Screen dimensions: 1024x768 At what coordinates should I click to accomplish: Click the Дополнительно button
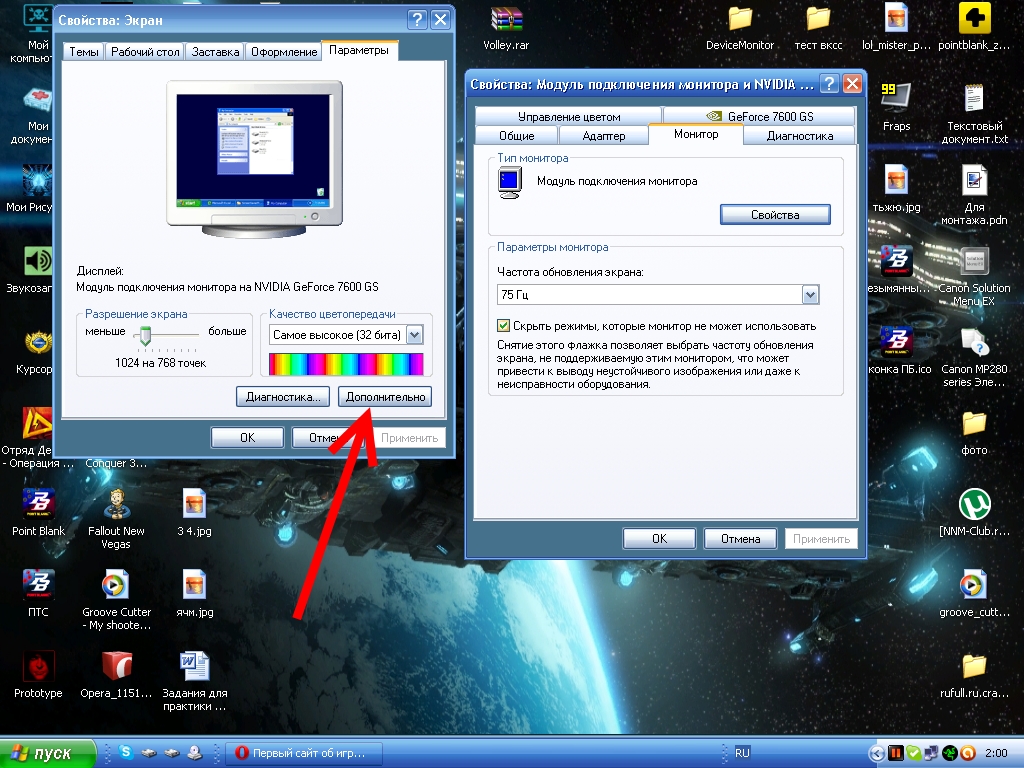[385, 397]
